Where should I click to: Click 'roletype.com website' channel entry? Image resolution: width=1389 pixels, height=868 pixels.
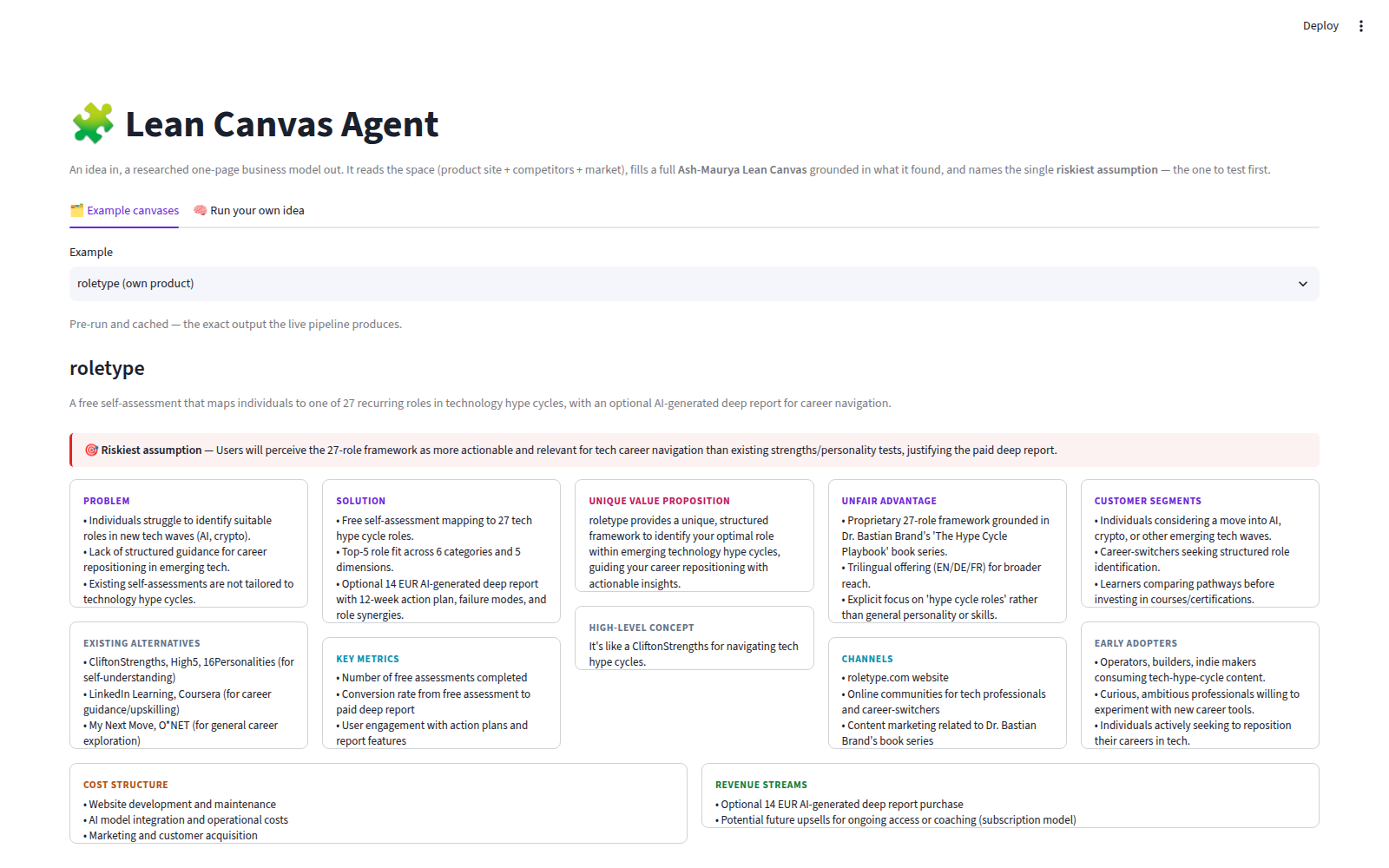click(x=895, y=678)
